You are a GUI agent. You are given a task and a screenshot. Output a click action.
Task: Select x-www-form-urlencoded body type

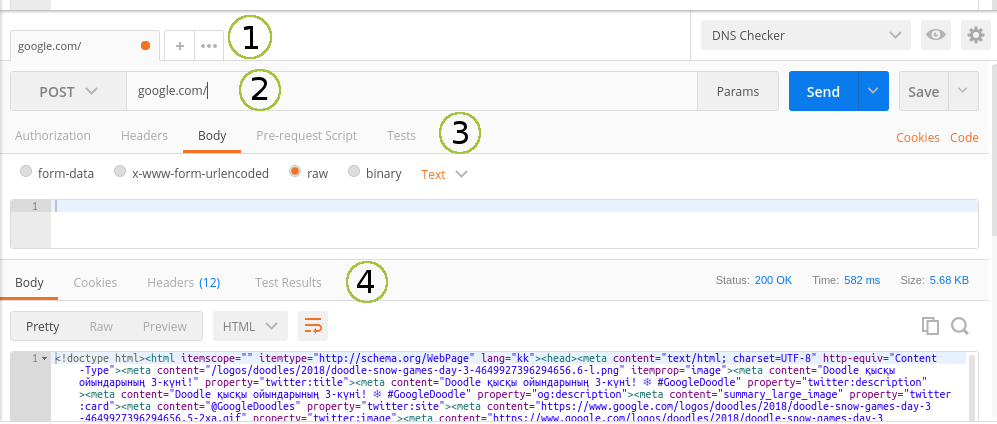click(120, 173)
